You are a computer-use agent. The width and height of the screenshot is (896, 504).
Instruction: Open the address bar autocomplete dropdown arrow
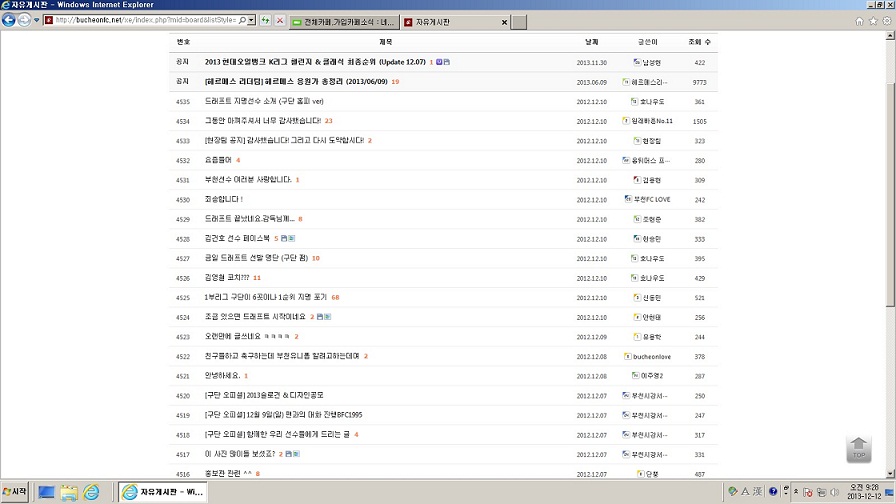[251, 21]
